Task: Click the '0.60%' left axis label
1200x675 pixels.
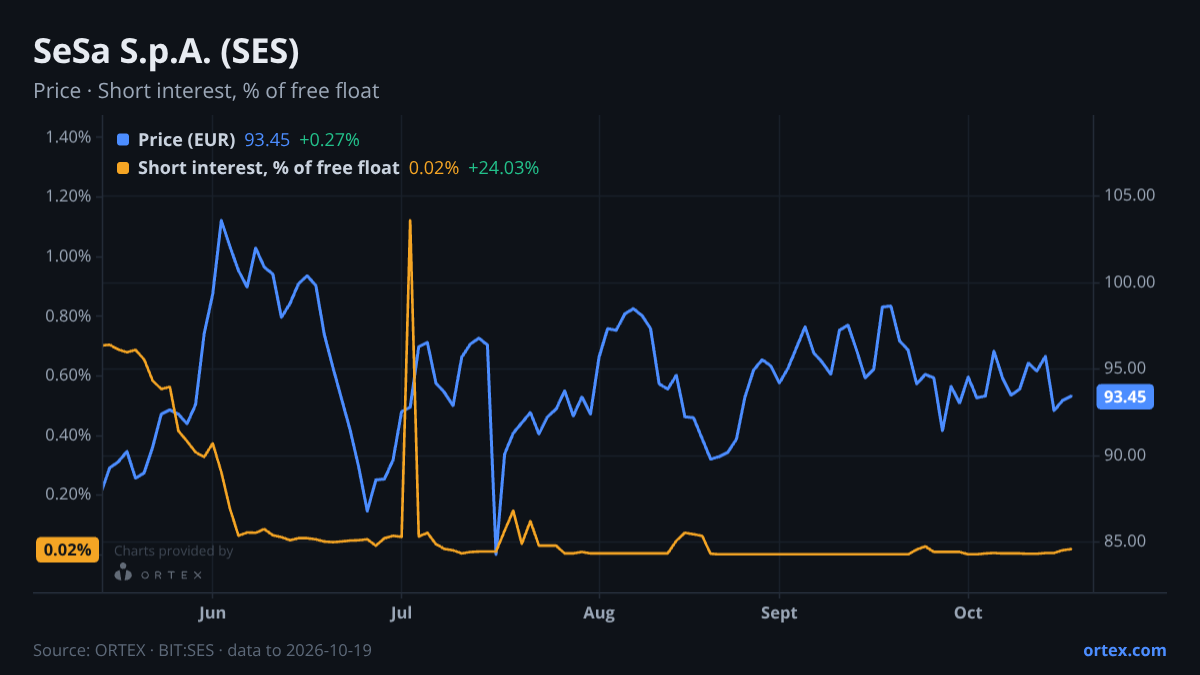Action: tap(68, 375)
